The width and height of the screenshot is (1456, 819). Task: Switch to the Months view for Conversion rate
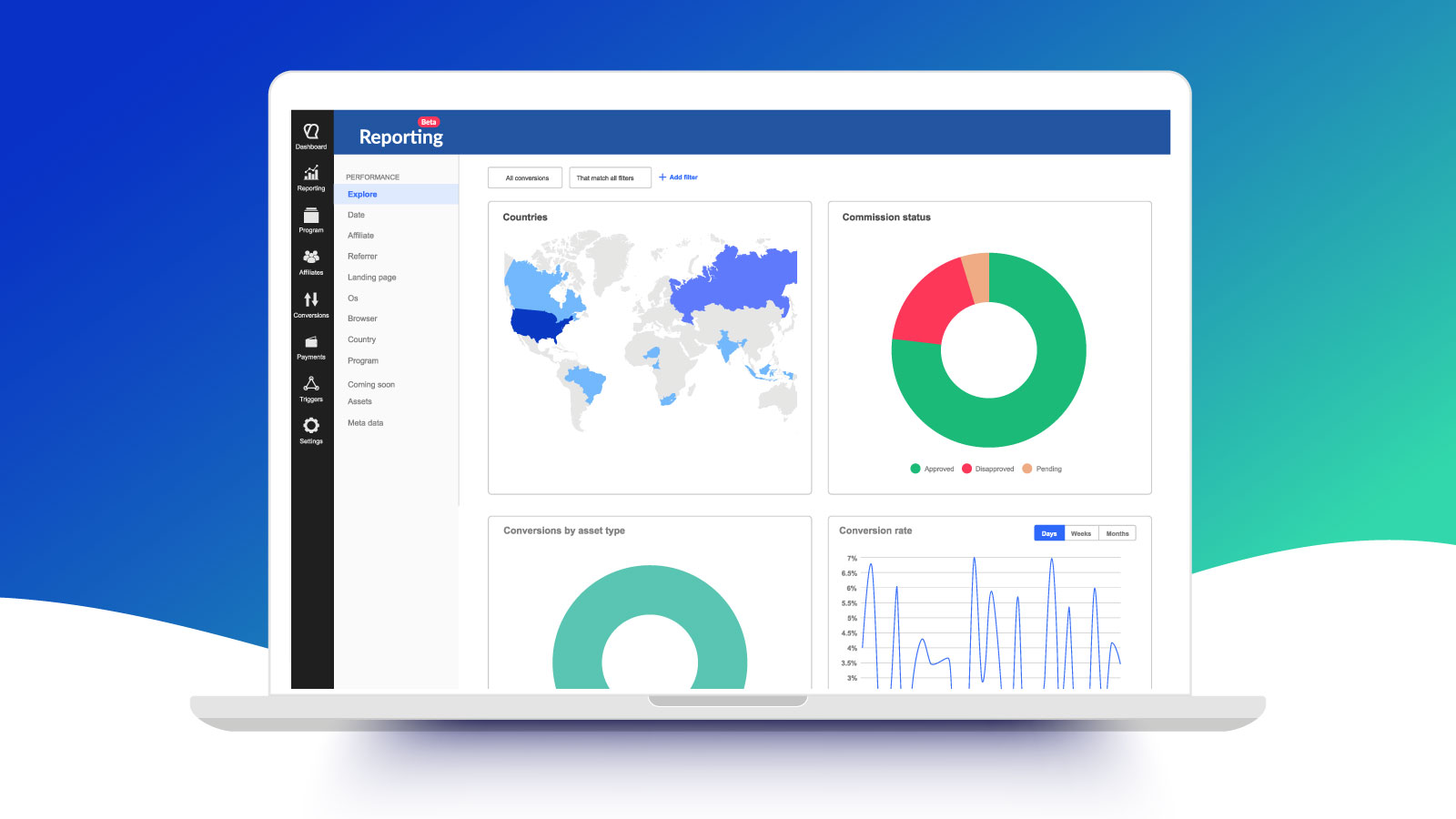[1117, 533]
